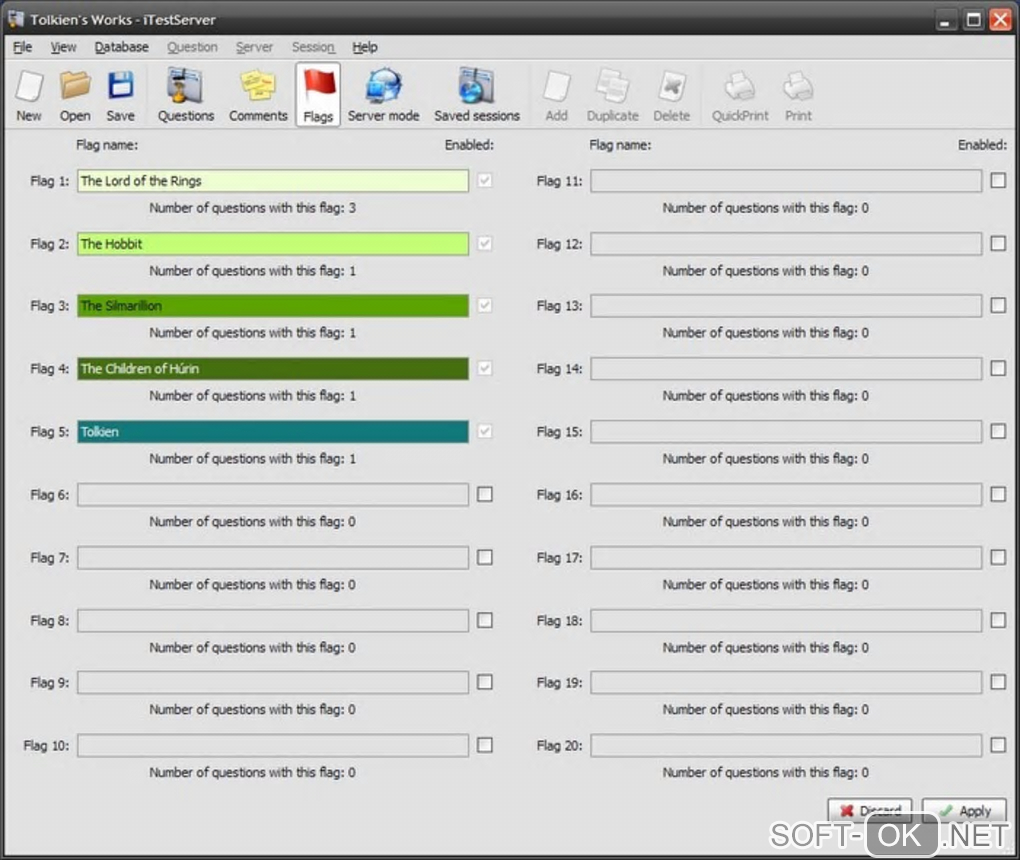Click the empty Flag 9 name field
The width and height of the screenshot is (1020, 860).
tap(273, 682)
